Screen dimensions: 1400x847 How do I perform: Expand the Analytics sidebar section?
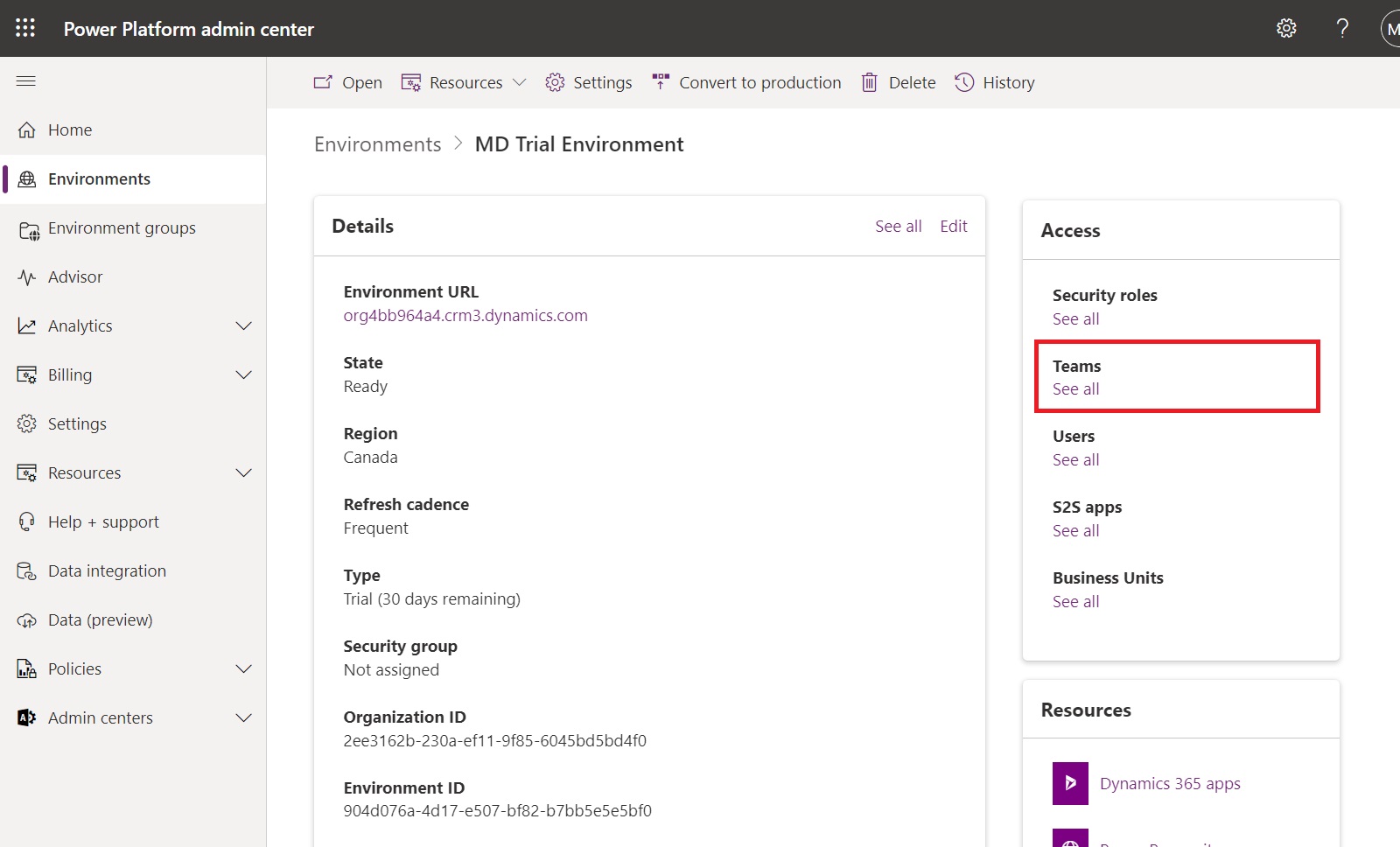click(244, 325)
